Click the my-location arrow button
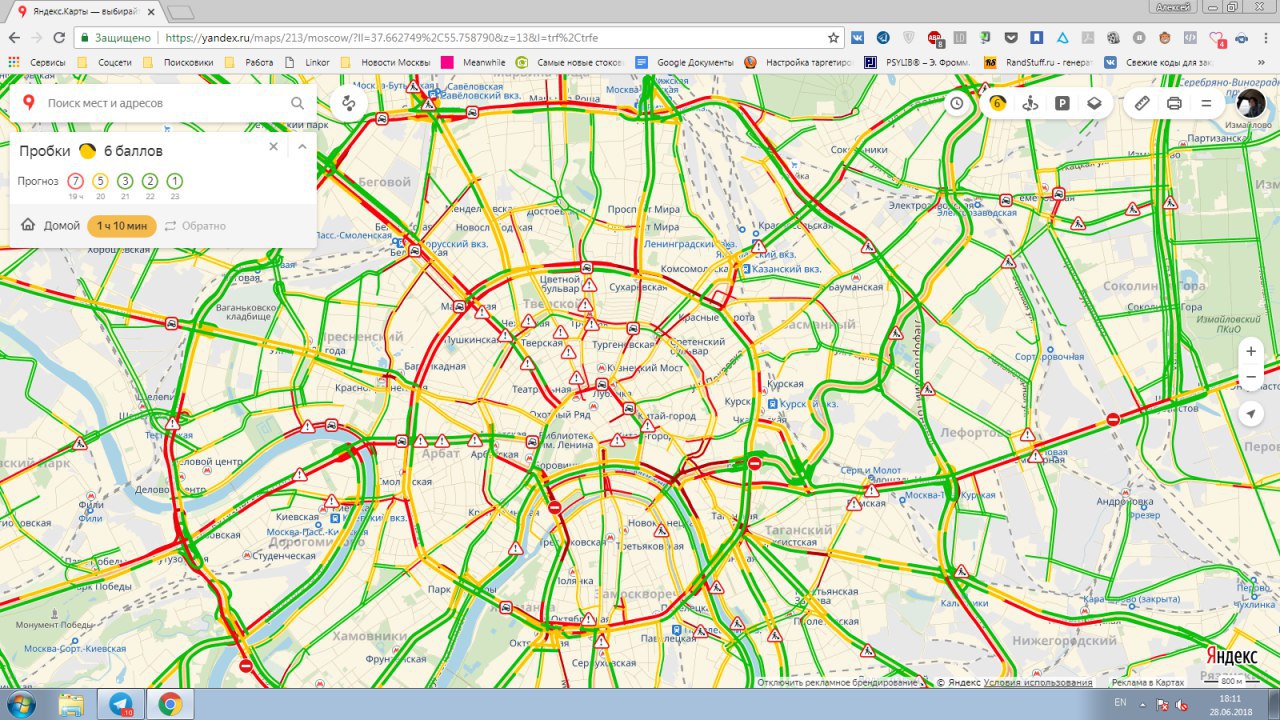This screenshot has width=1280, height=720. pyautogui.click(x=1251, y=414)
